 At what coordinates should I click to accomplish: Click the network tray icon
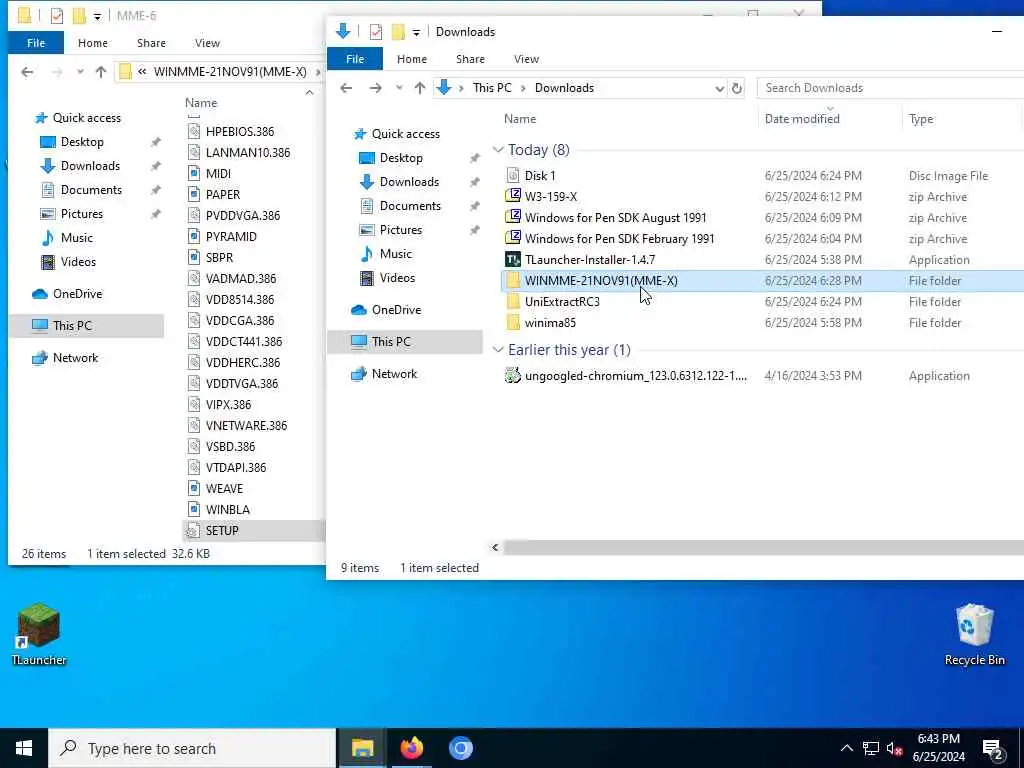pyautogui.click(x=871, y=748)
